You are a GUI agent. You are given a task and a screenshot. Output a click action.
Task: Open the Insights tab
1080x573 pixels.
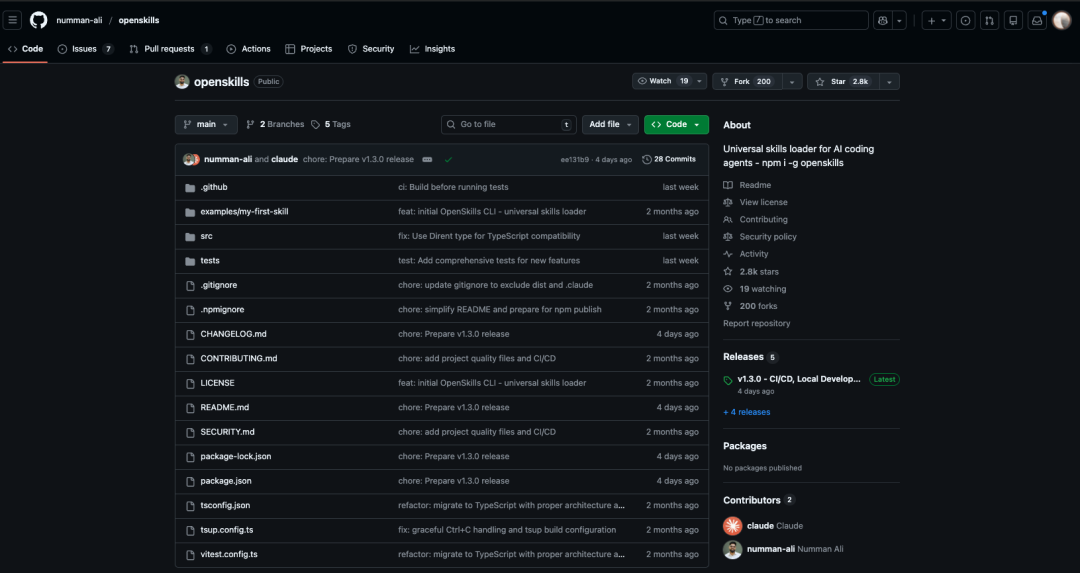point(432,49)
